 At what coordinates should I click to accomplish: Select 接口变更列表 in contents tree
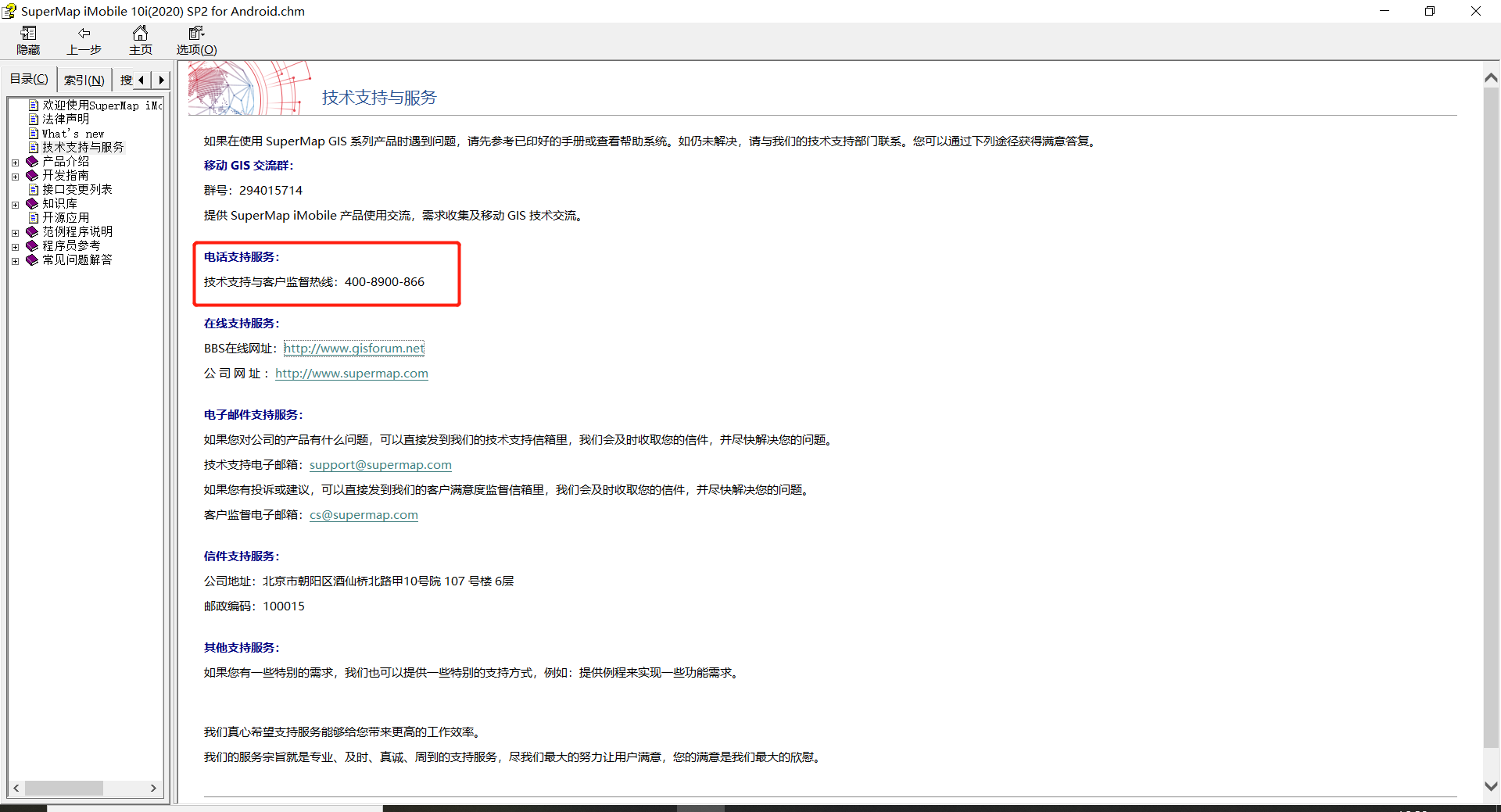tap(77, 189)
